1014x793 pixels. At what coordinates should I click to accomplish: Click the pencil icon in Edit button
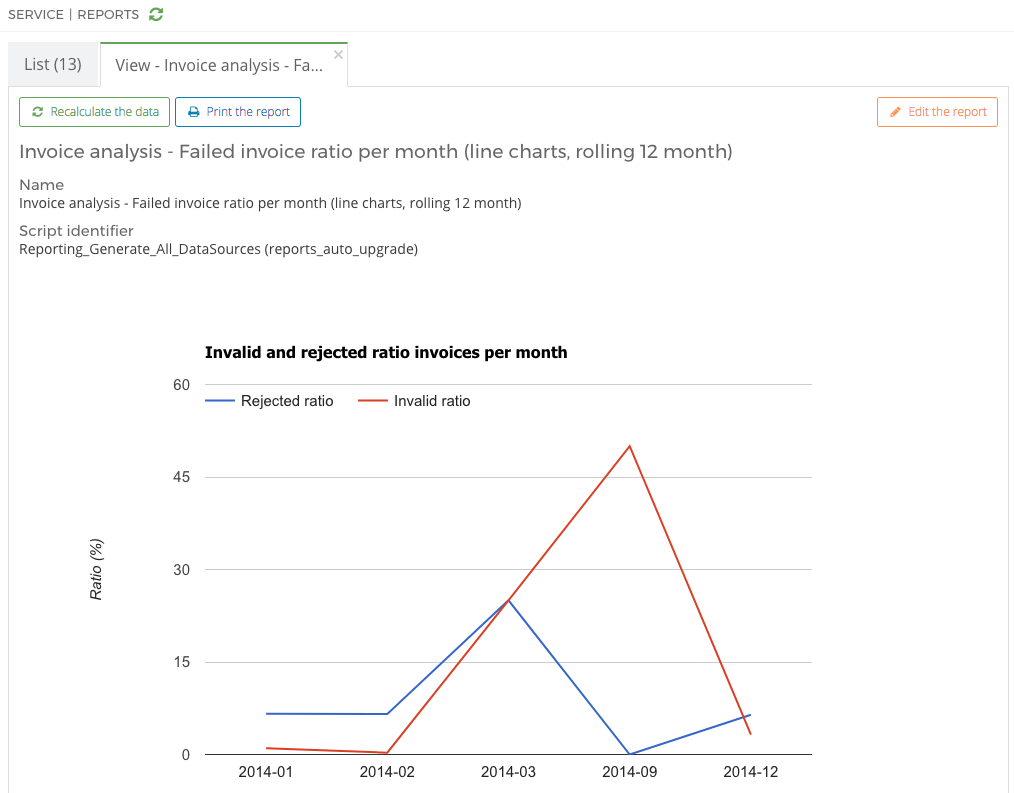(x=895, y=112)
